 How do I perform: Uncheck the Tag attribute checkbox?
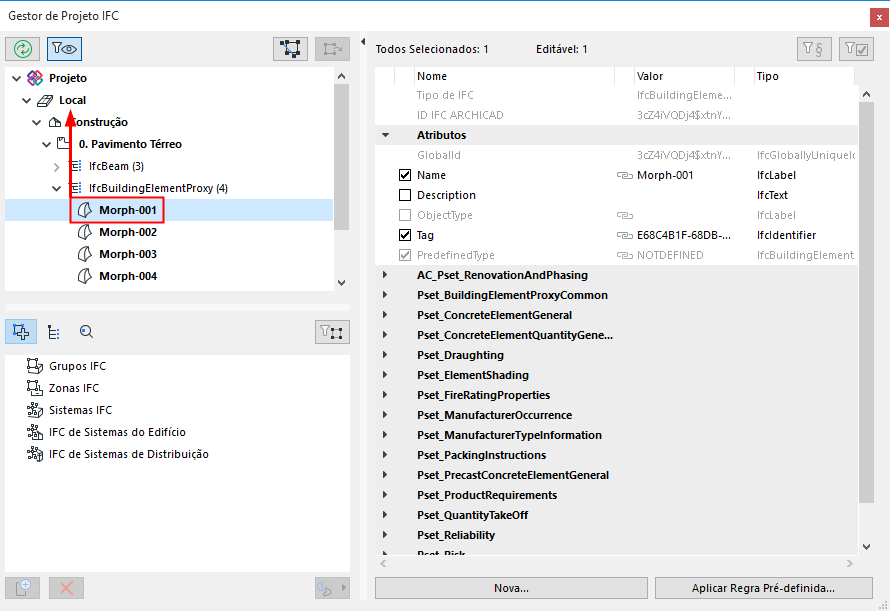[405, 235]
